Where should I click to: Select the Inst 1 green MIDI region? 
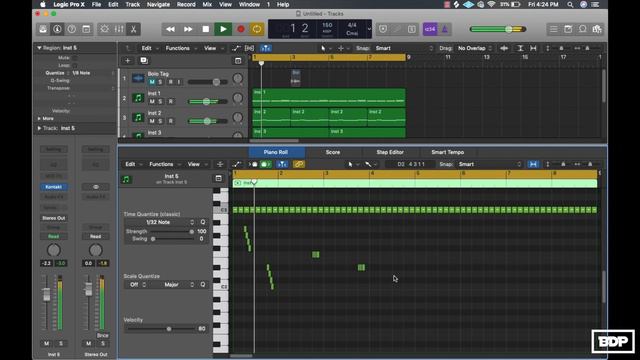tap(329, 97)
